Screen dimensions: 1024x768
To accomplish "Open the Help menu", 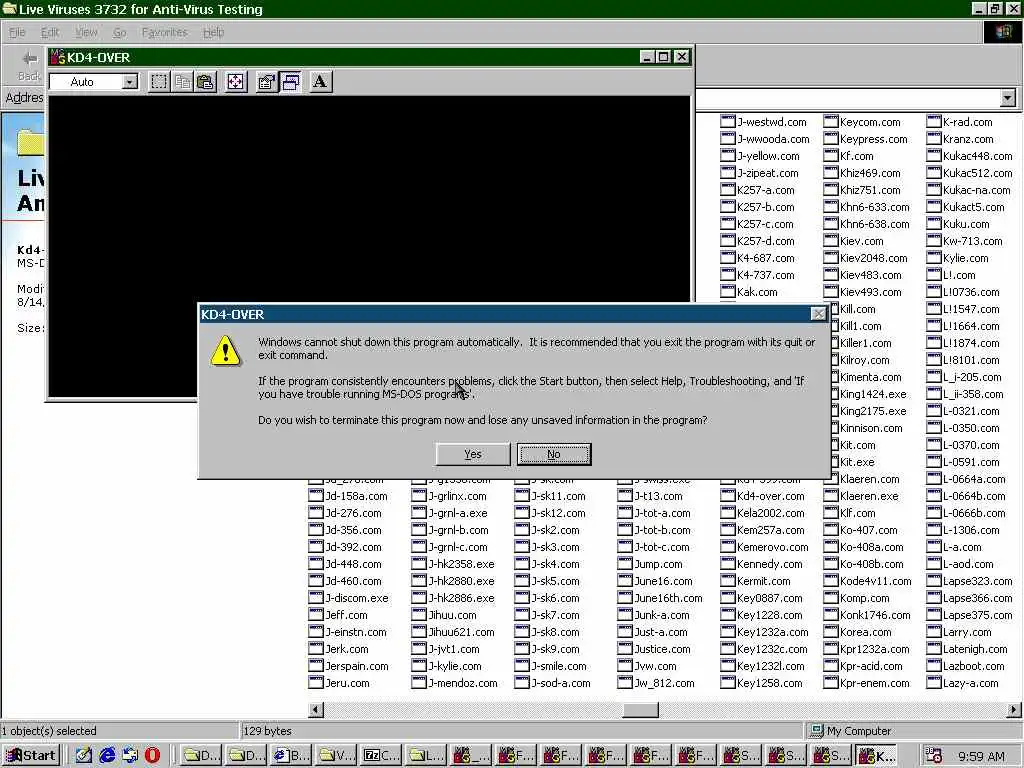I will pos(214,32).
